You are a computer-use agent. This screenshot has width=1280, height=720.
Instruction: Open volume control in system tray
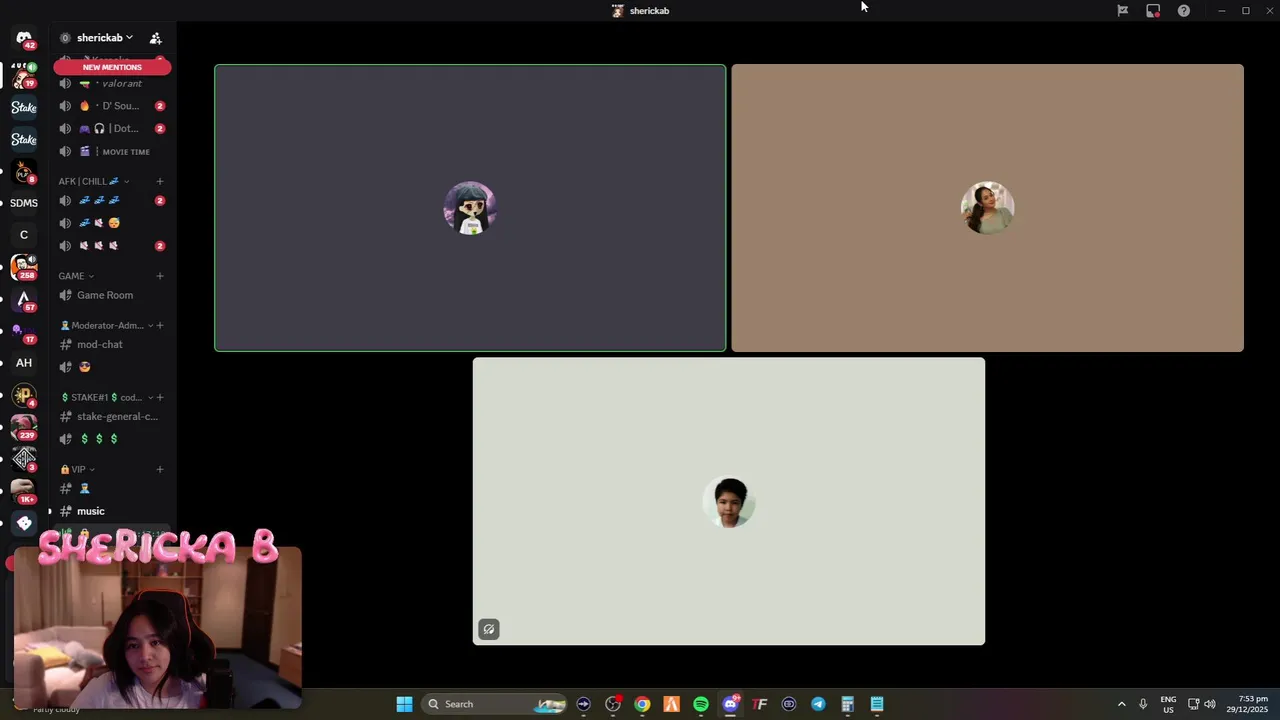tap(1210, 704)
